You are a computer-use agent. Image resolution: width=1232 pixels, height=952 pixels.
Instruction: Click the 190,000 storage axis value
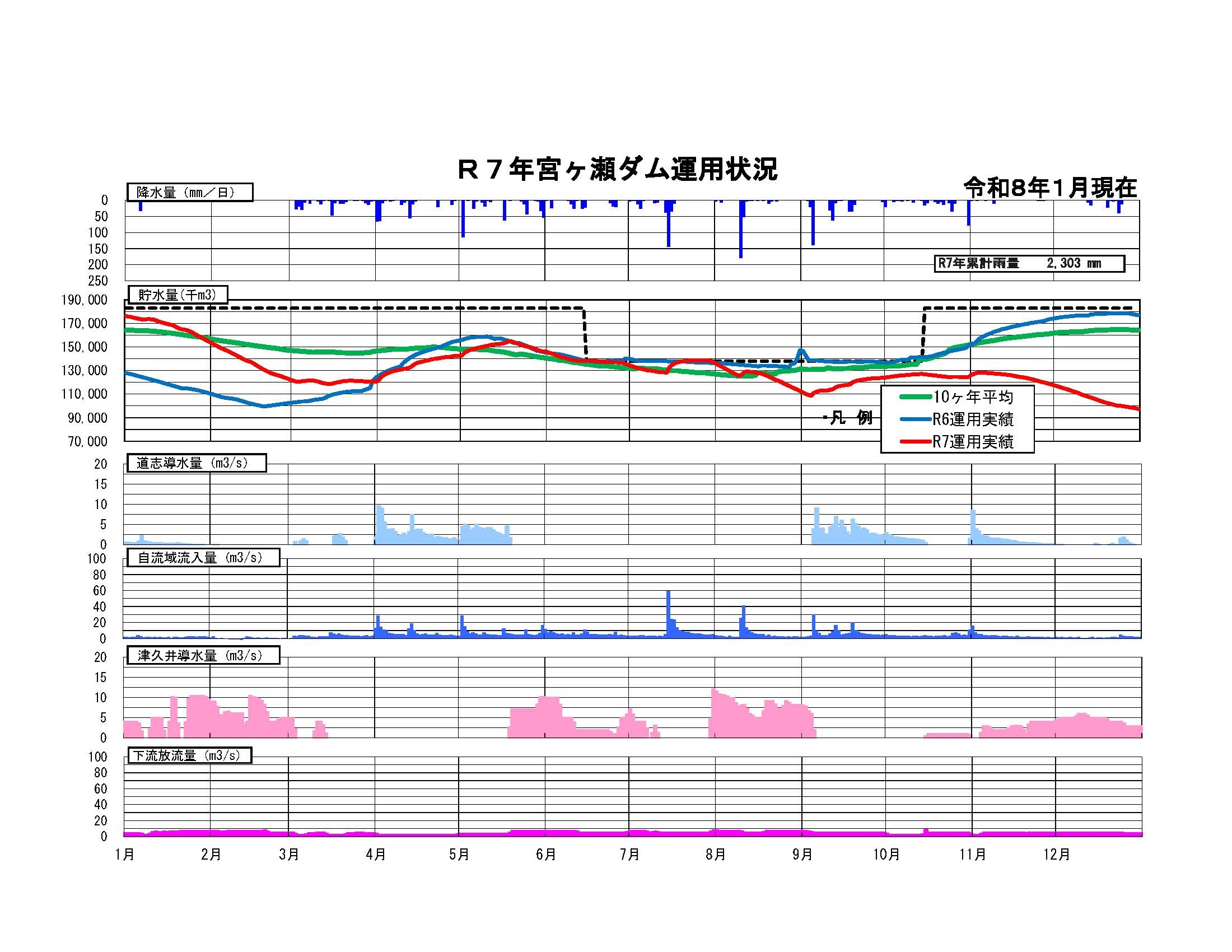(x=85, y=300)
